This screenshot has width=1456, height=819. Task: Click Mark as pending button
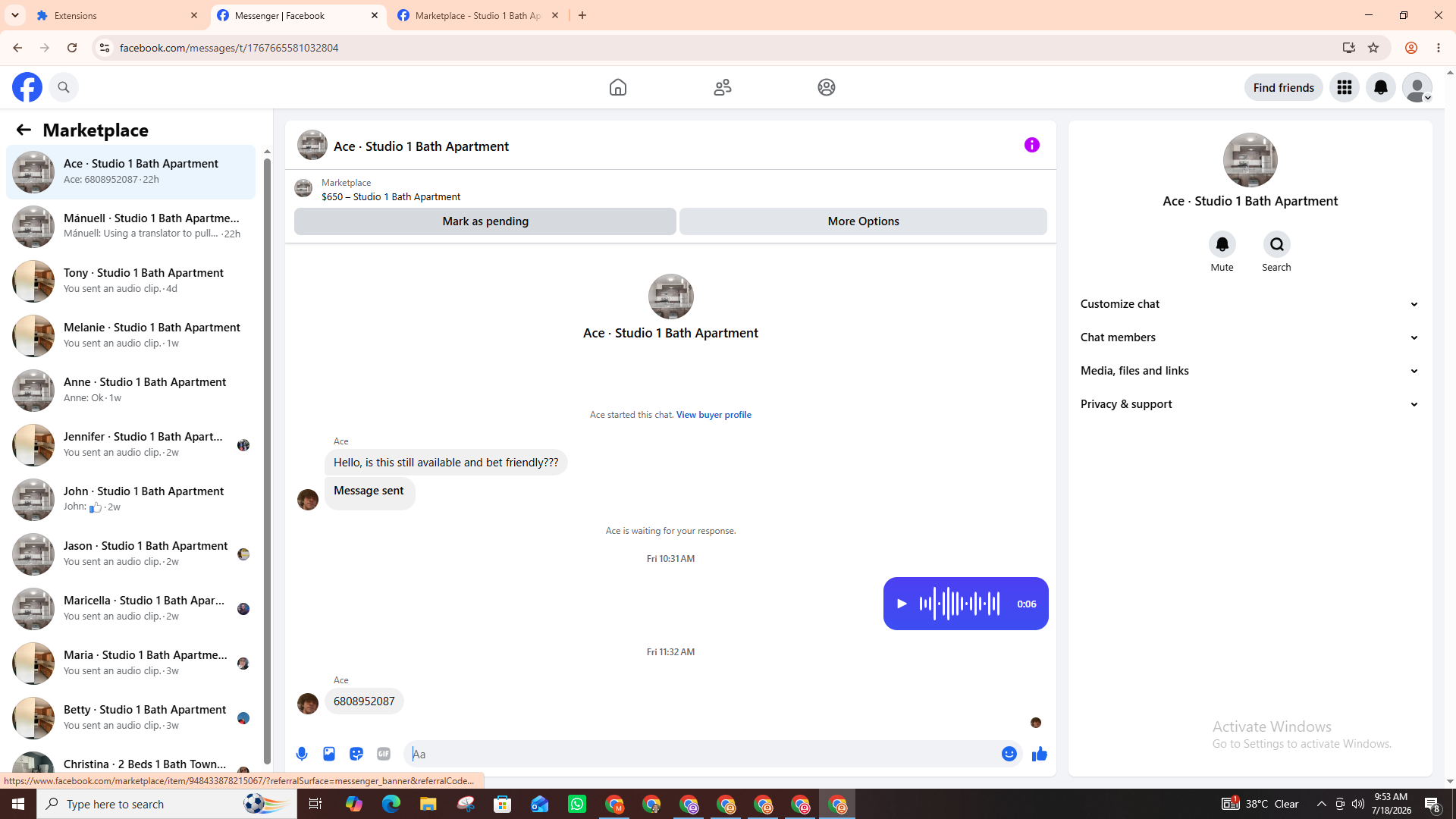coord(485,221)
